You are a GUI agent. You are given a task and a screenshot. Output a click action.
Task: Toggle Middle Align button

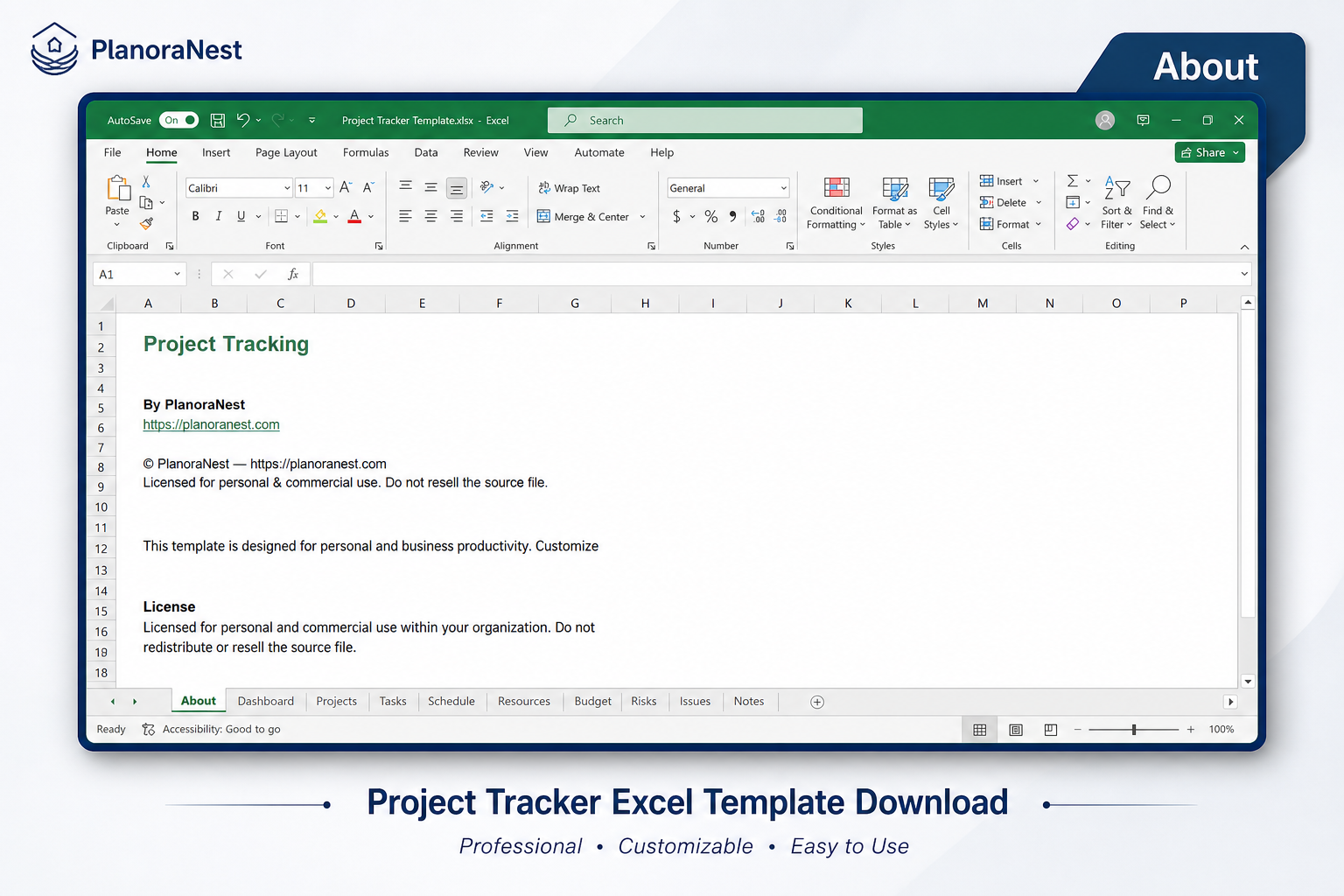(430, 187)
